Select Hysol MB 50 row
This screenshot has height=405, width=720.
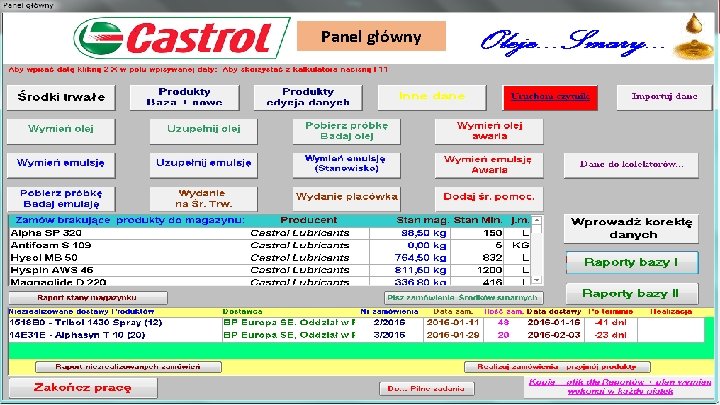pos(270,258)
